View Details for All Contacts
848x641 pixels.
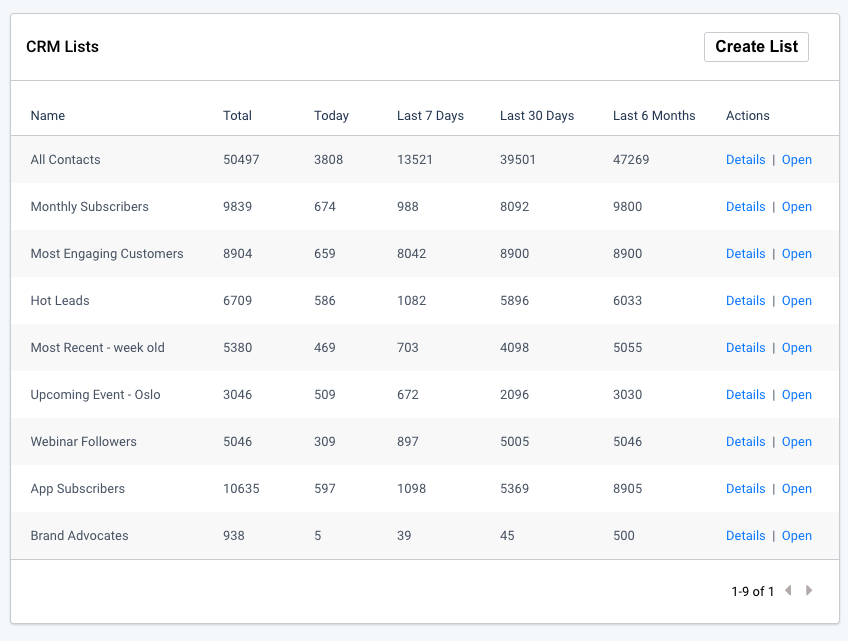[745, 159]
